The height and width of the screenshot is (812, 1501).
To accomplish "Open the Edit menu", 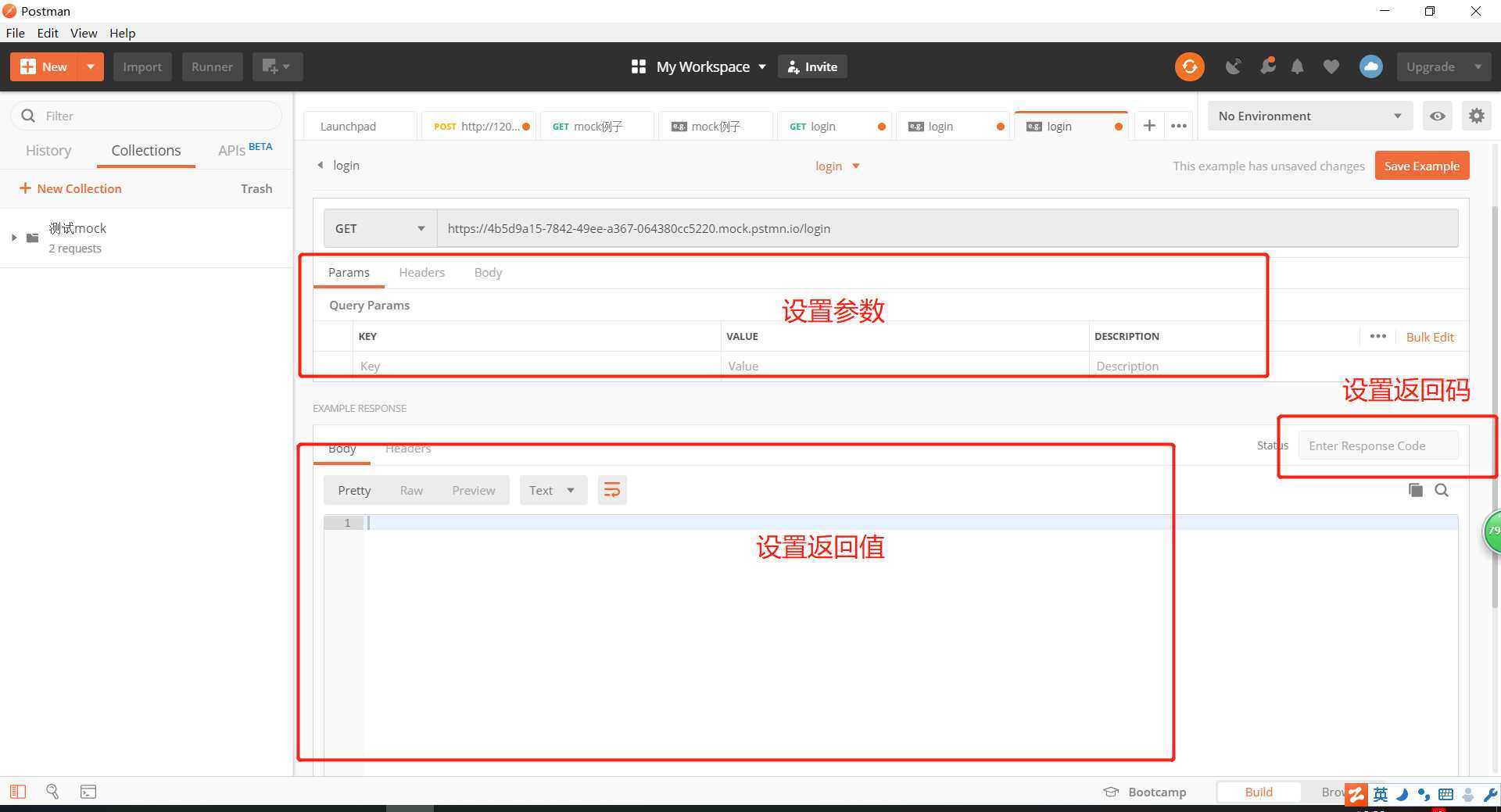I will pos(48,33).
